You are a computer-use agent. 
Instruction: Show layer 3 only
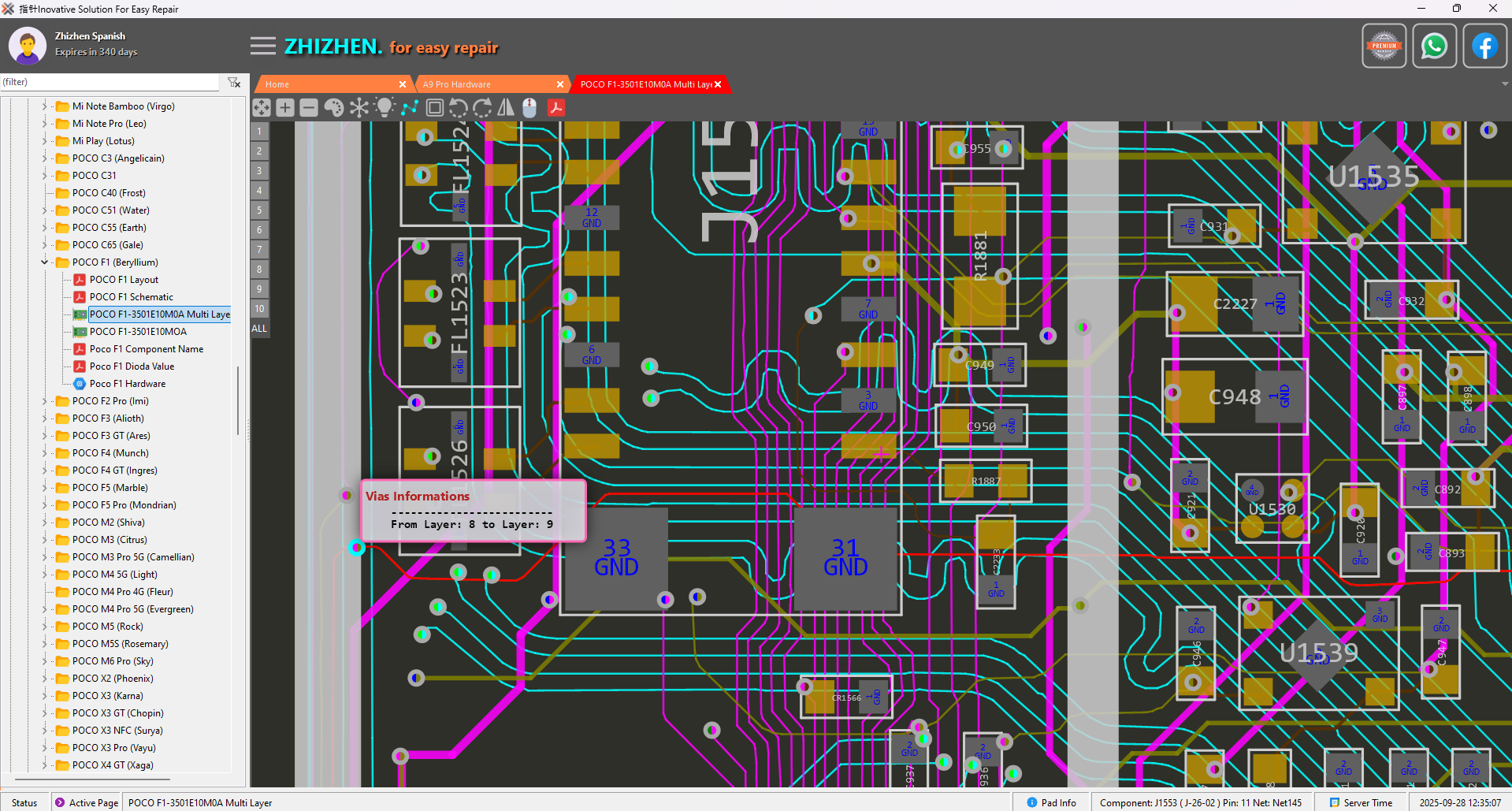[x=259, y=171]
